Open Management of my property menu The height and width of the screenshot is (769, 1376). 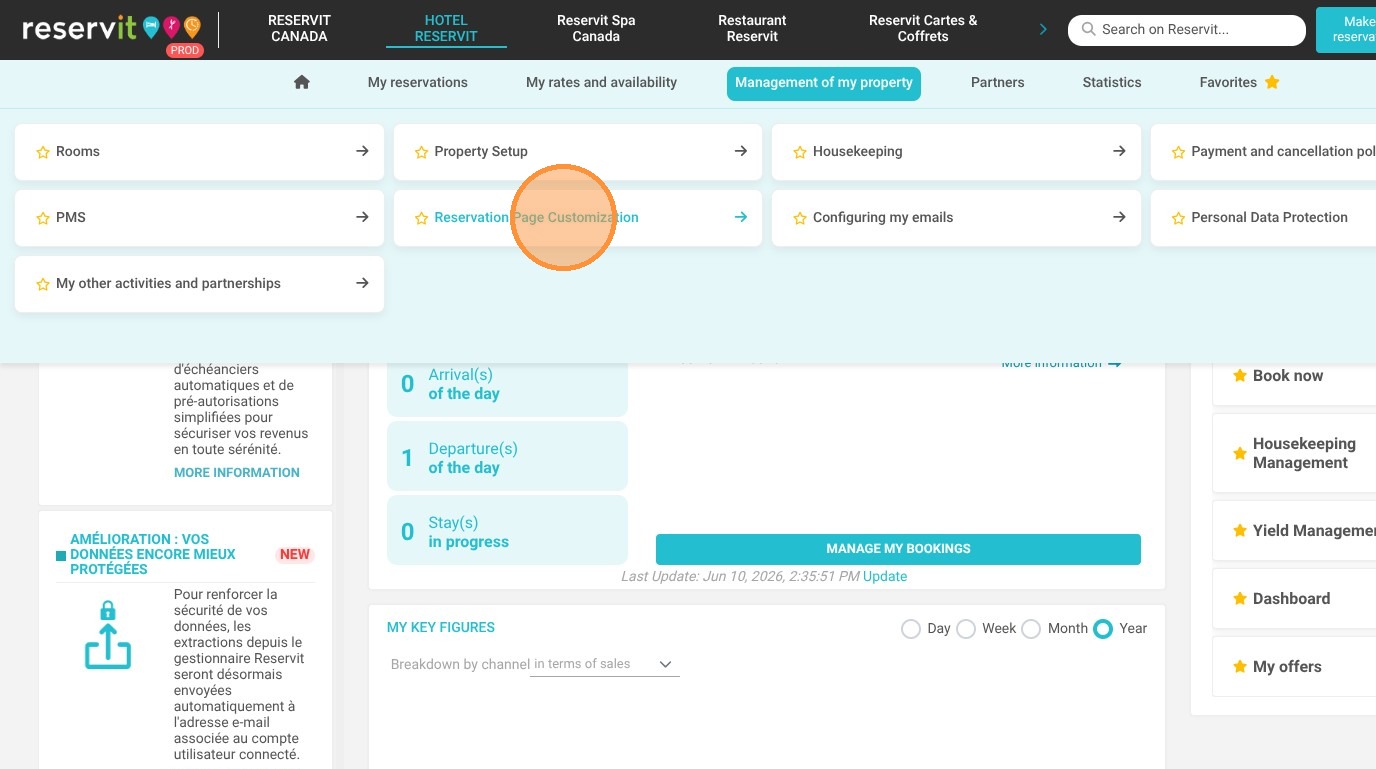point(824,83)
